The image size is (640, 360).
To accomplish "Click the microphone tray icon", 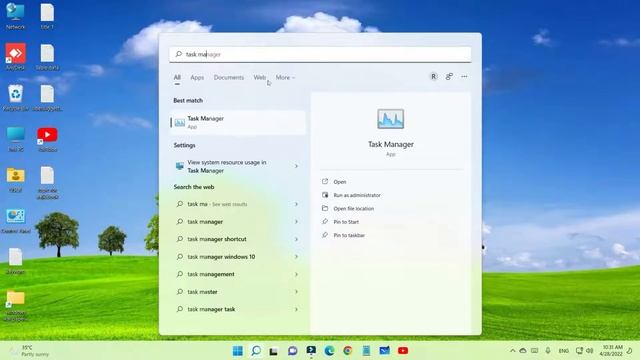I will click(x=548, y=351).
